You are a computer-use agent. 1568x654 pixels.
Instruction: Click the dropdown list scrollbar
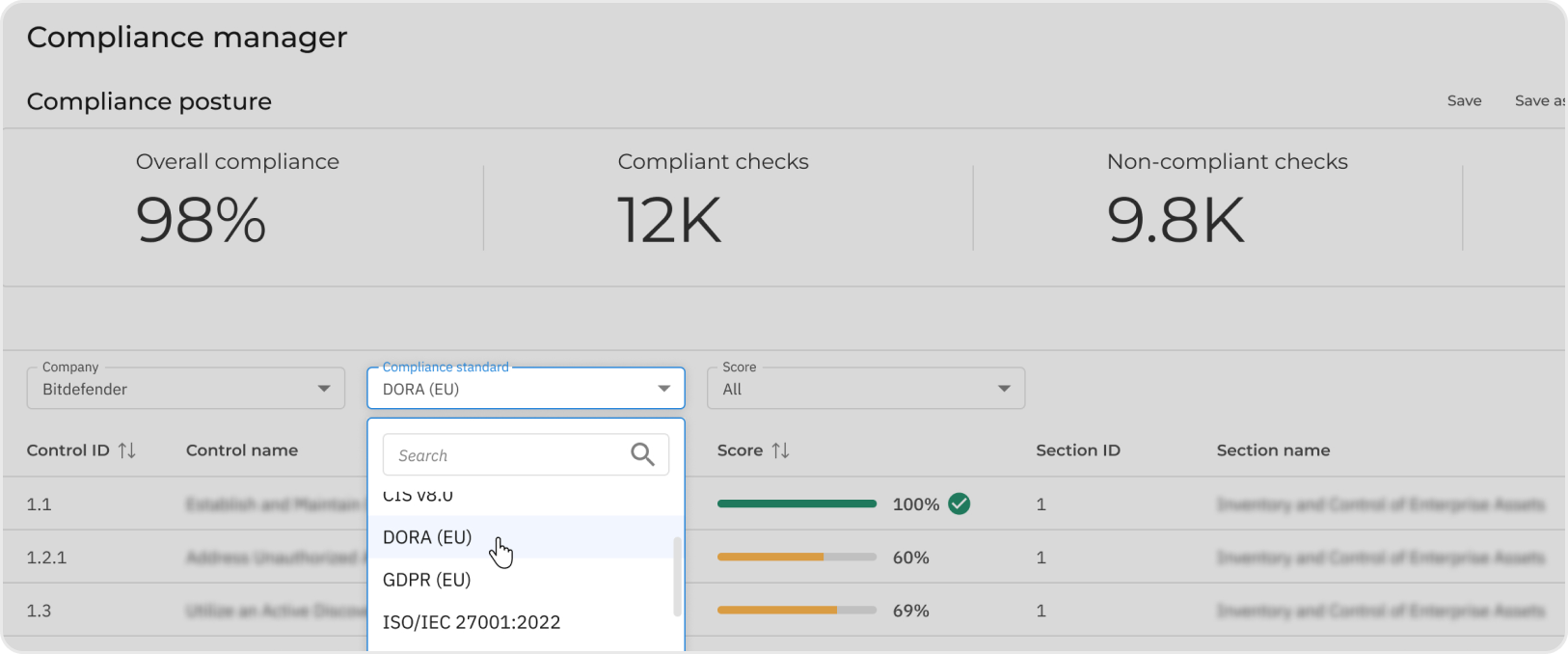click(677, 576)
